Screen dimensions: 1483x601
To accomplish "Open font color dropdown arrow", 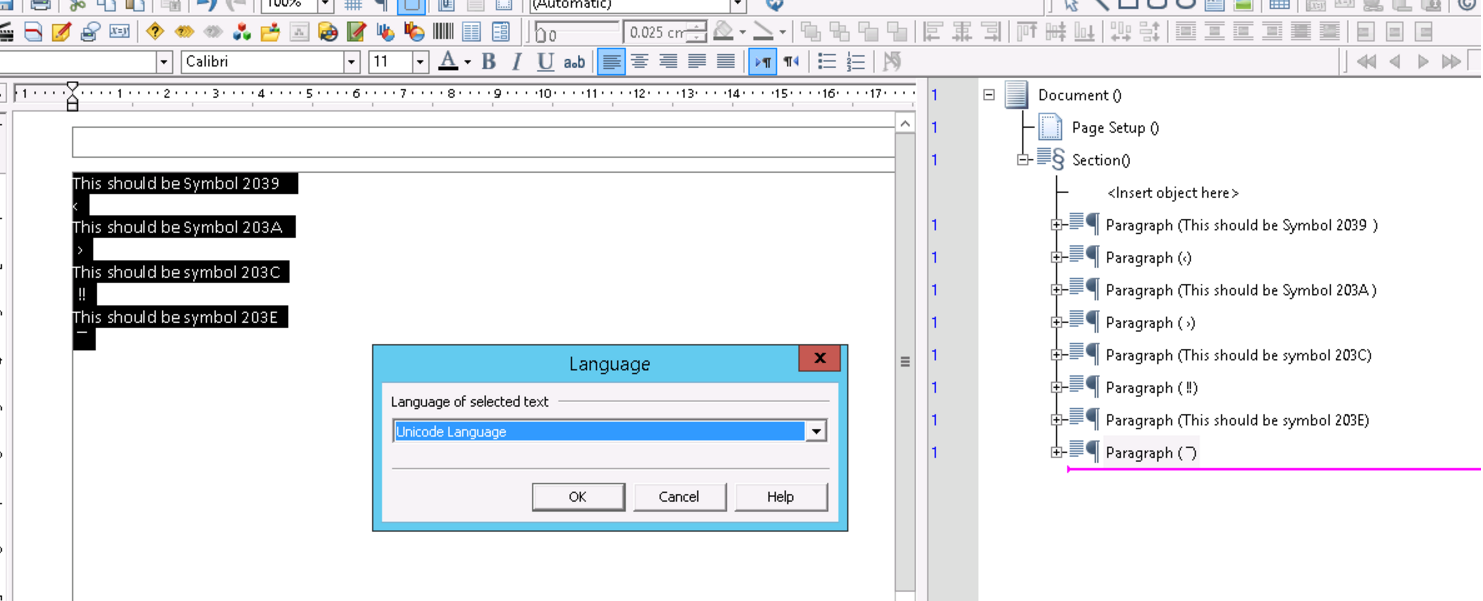I will [x=467, y=62].
